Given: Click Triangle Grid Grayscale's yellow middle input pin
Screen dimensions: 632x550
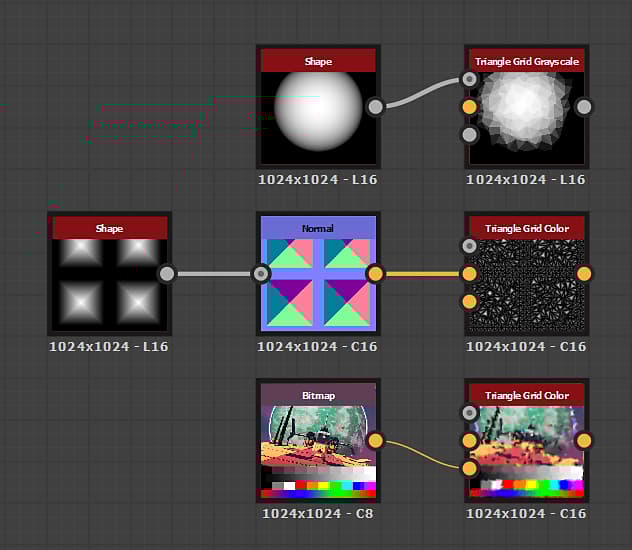Looking at the screenshot, I should [x=469, y=107].
